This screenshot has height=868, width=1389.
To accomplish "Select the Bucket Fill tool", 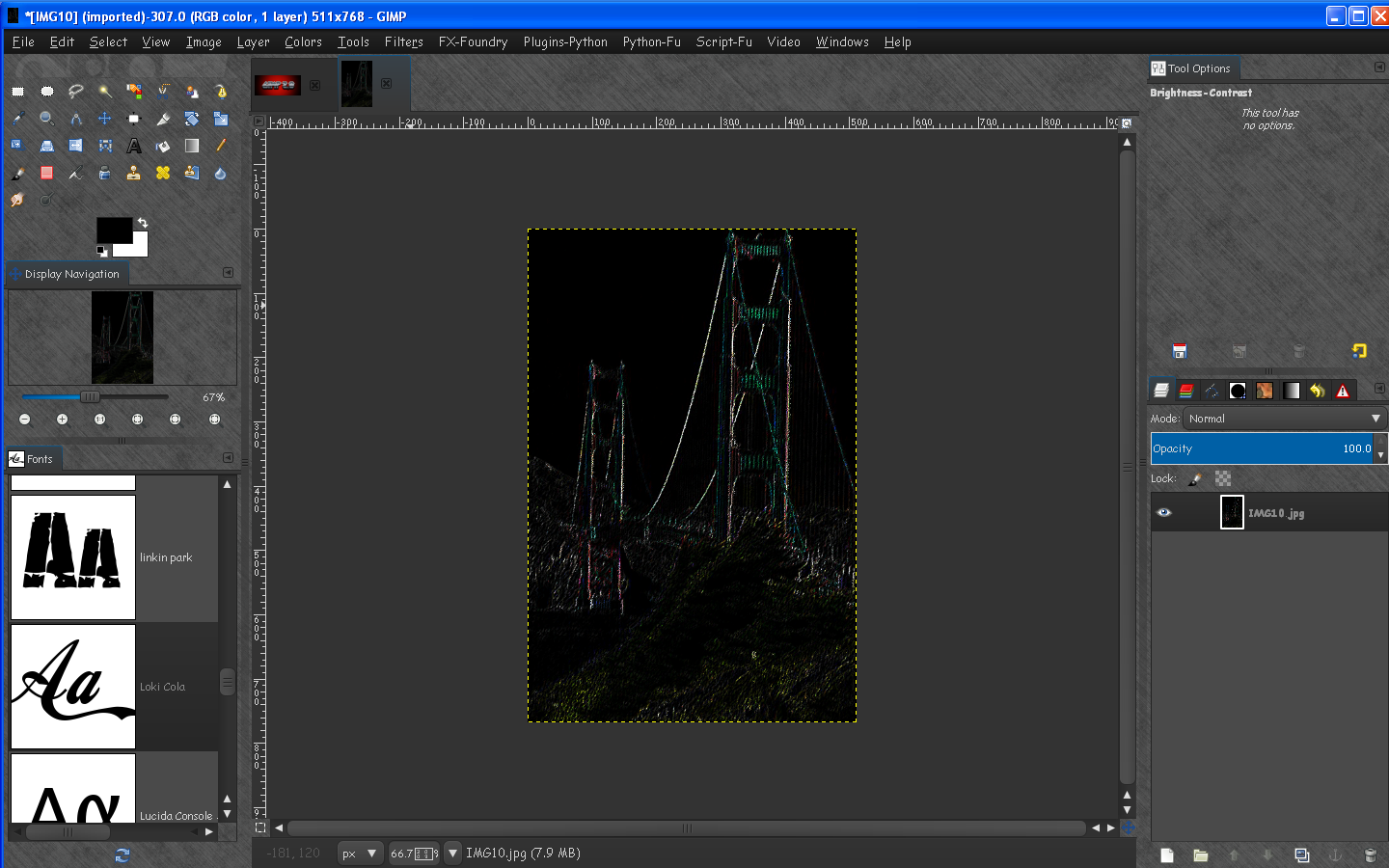I will coord(162,146).
